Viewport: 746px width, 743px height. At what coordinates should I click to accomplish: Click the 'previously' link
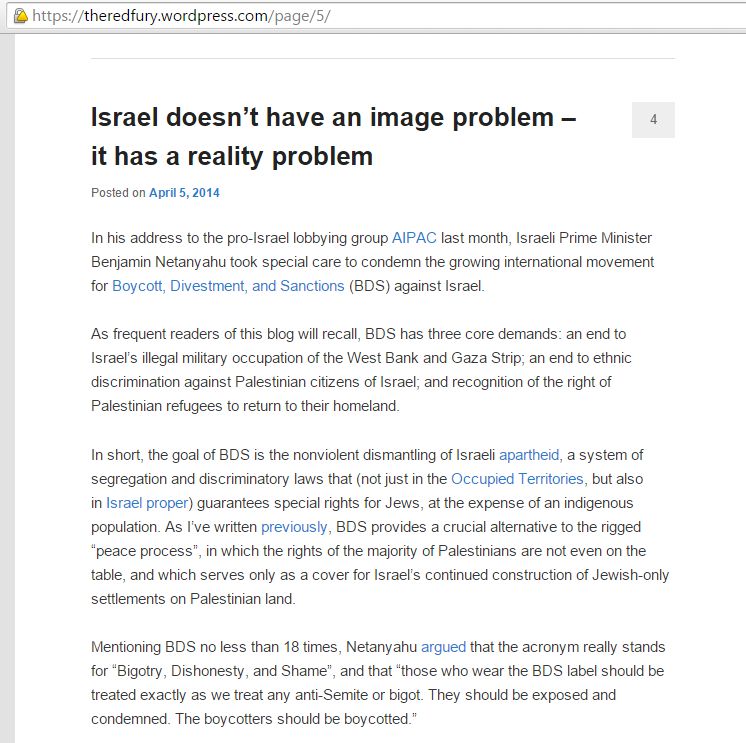(x=294, y=526)
